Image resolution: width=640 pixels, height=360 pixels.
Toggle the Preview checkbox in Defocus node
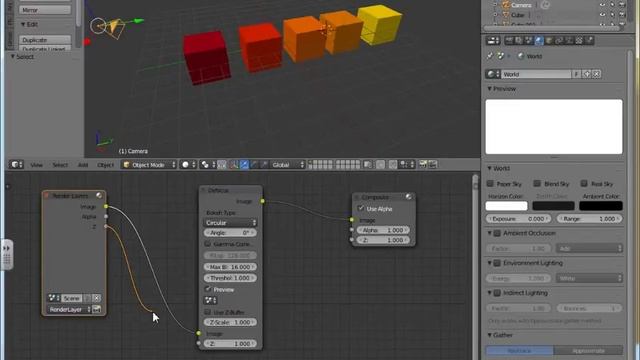(x=207, y=289)
